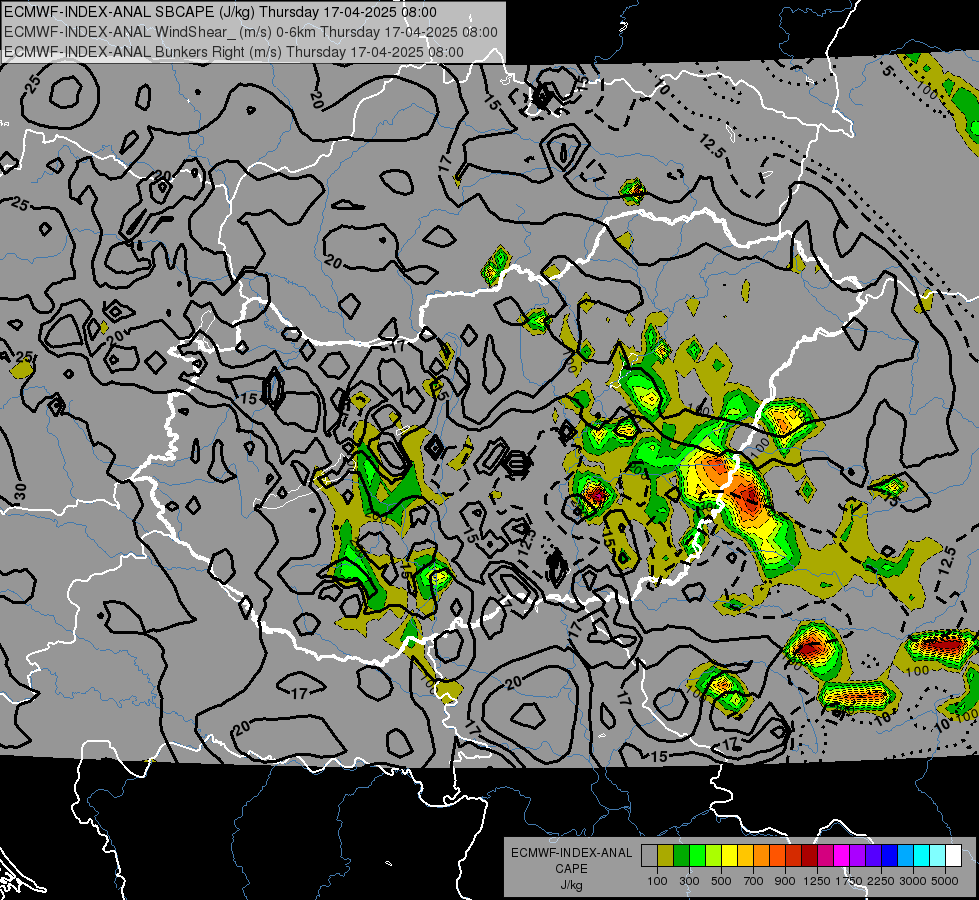Select the pure yellow legend swatch
The height and width of the screenshot is (900, 979).
[x=729, y=855]
